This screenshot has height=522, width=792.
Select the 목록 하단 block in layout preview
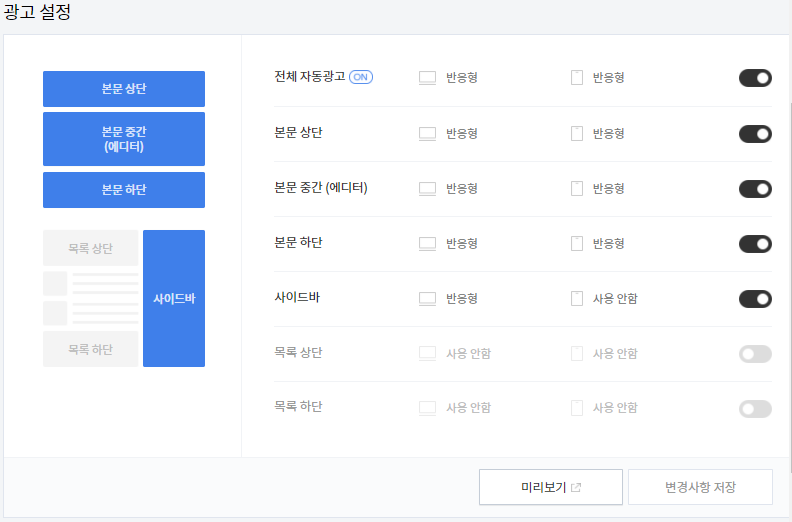pos(90,349)
